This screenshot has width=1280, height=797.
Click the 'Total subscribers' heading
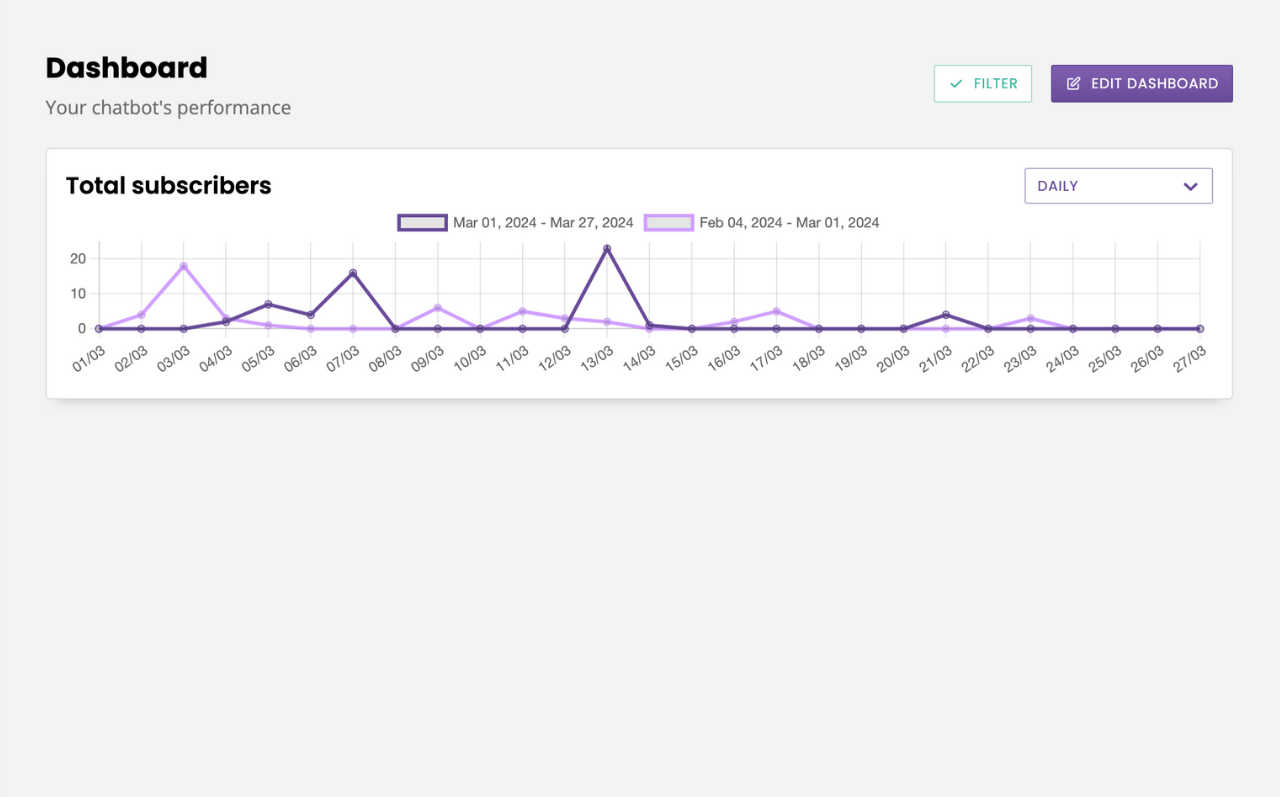coord(169,186)
